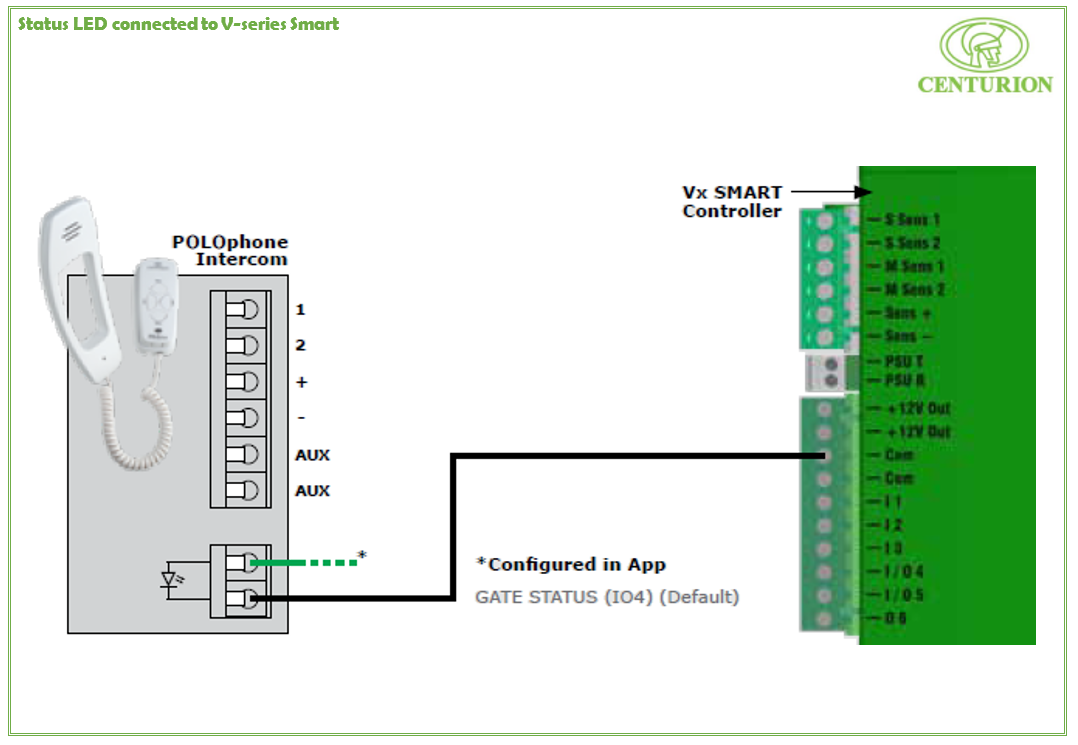
Task: Click the intercom terminal label '1'
Action: [x=300, y=309]
